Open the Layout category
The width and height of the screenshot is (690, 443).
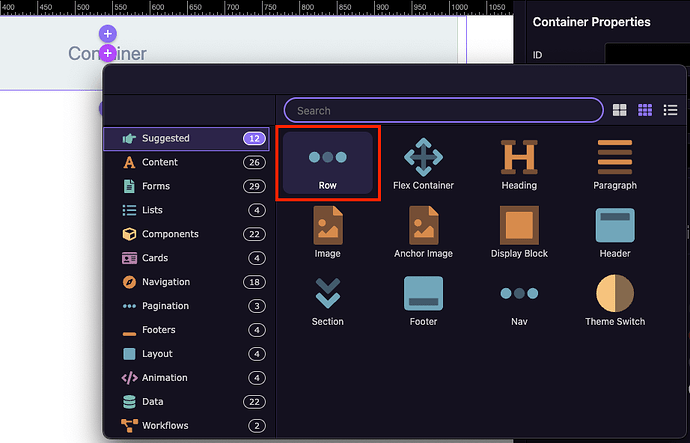coord(187,354)
